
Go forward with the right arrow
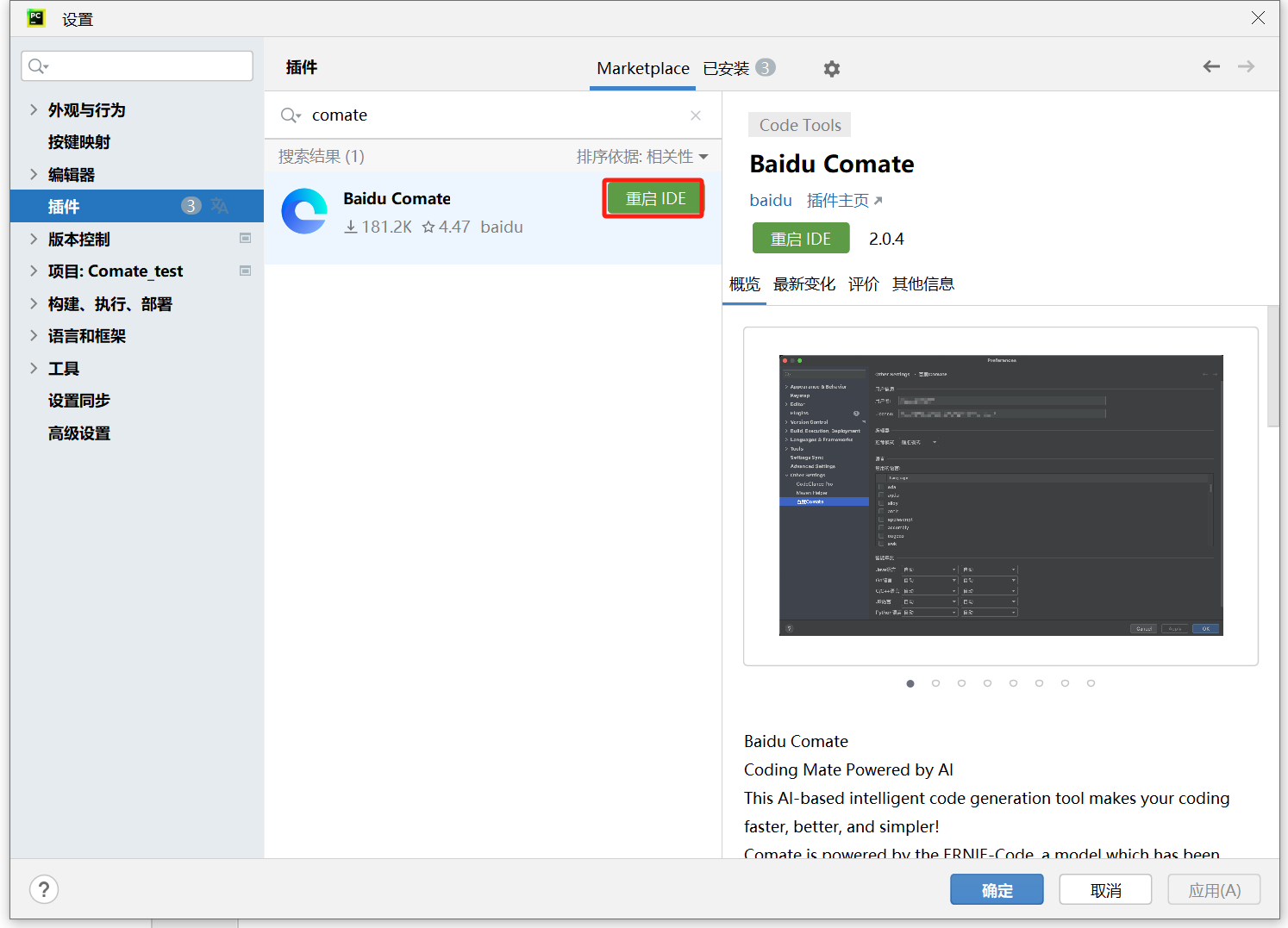tap(1246, 66)
